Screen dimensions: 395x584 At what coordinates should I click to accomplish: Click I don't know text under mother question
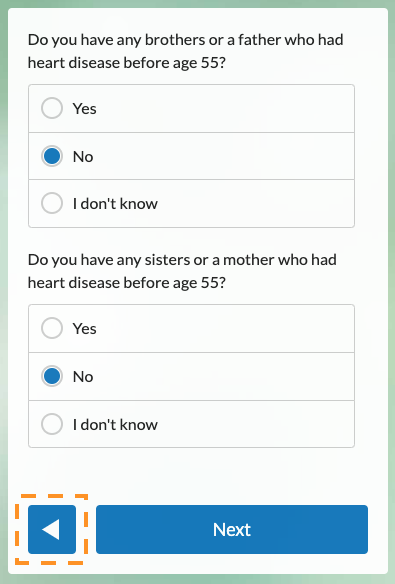click(115, 424)
